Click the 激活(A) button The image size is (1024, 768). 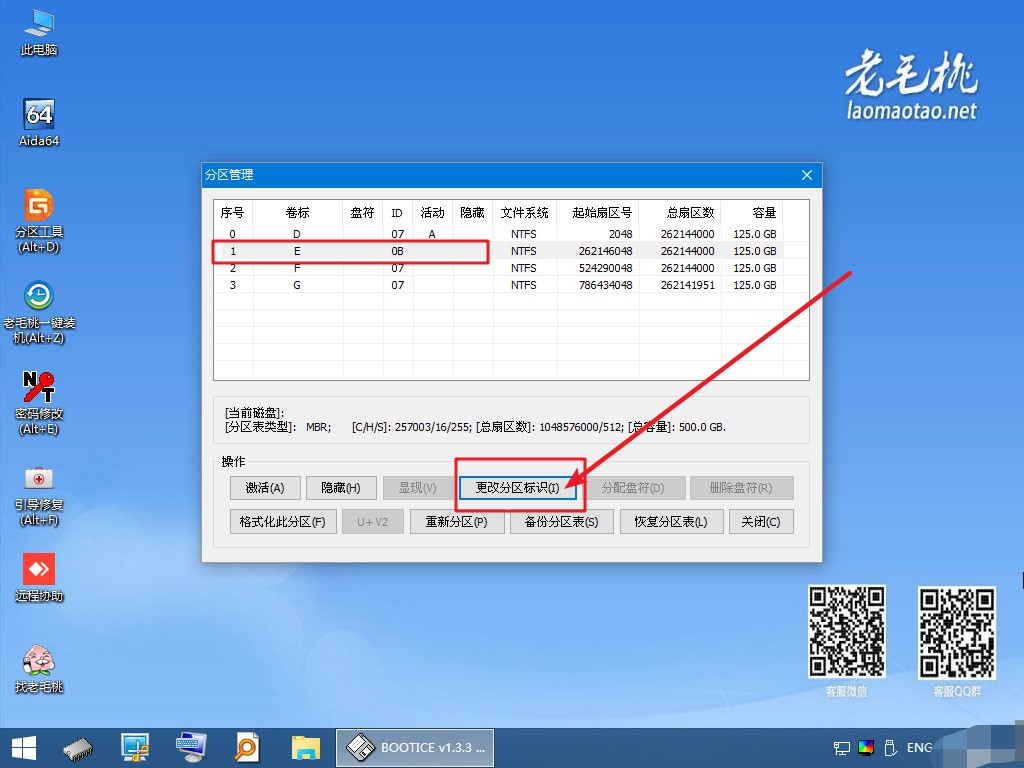coord(265,488)
